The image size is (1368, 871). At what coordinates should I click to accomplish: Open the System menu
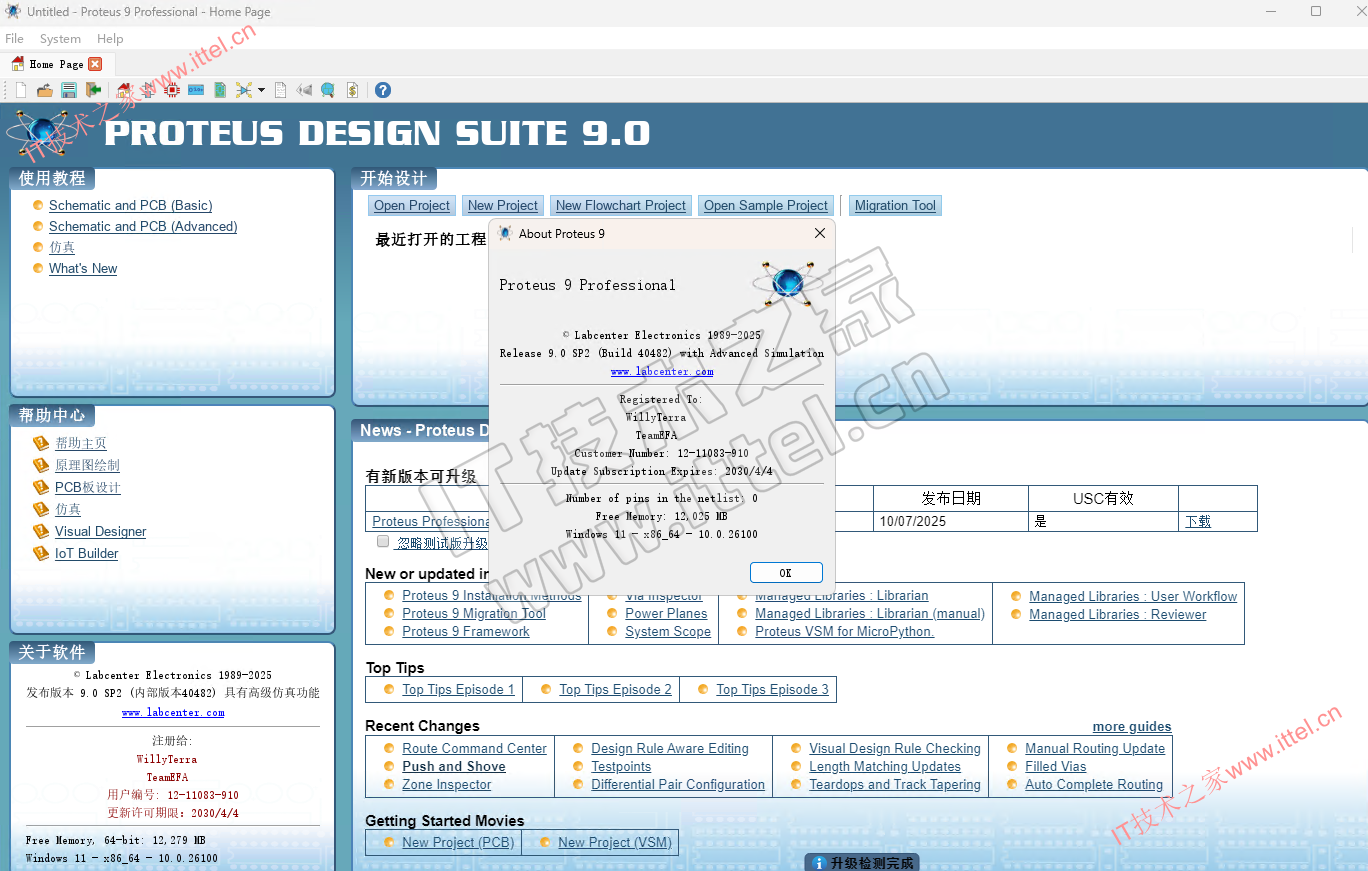(60, 39)
